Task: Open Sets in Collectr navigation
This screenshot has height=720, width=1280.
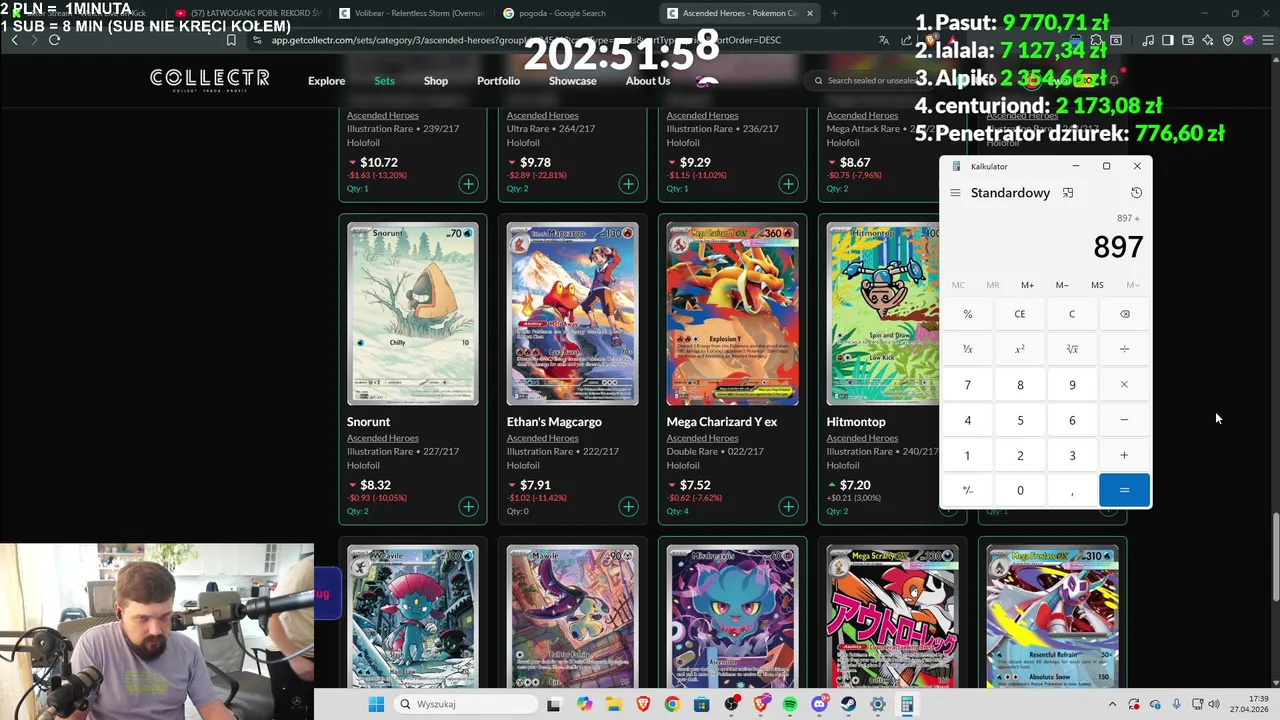Action: pos(384,81)
